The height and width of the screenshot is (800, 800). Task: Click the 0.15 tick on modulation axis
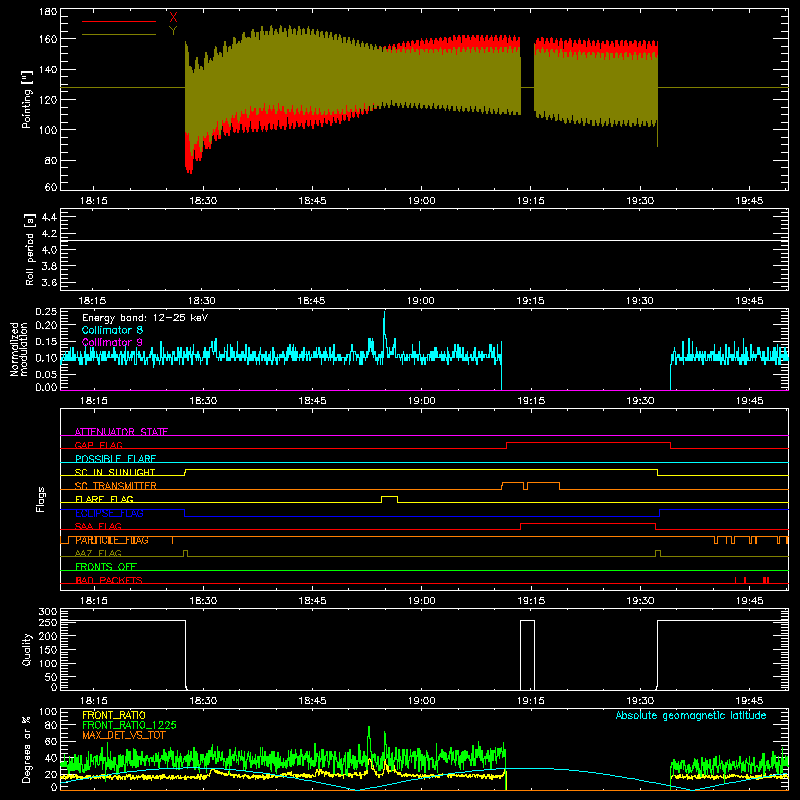click(x=46, y=341)
